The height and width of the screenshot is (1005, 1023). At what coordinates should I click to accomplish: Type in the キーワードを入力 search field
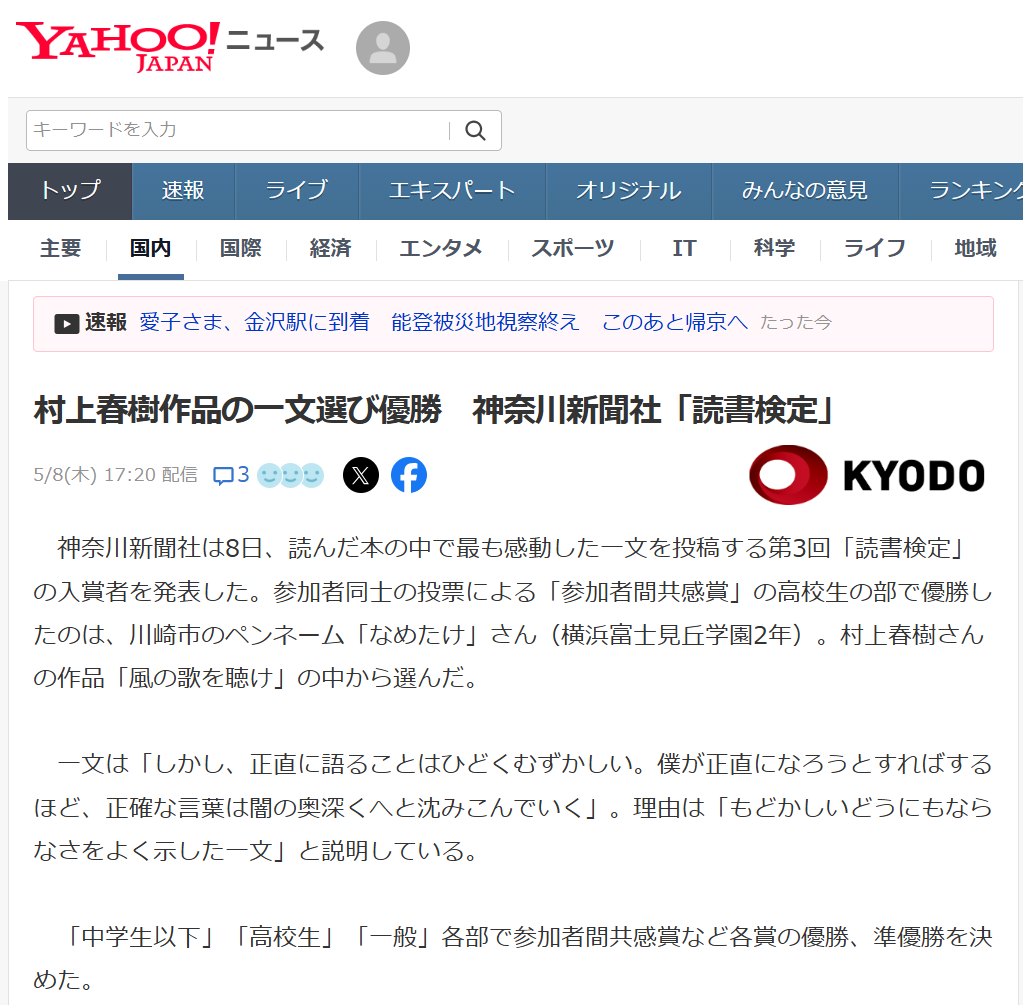[x=238, y=130]
